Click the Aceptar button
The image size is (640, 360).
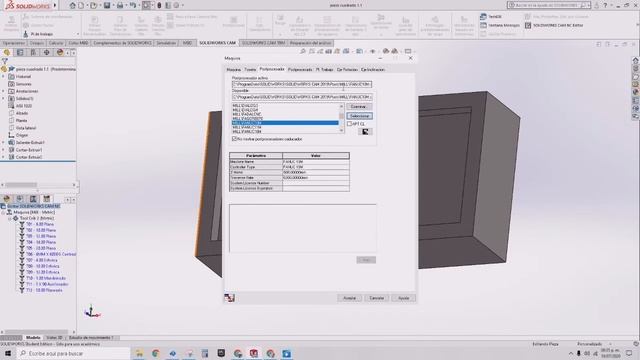pyautogui.click(x=349, y=298)
